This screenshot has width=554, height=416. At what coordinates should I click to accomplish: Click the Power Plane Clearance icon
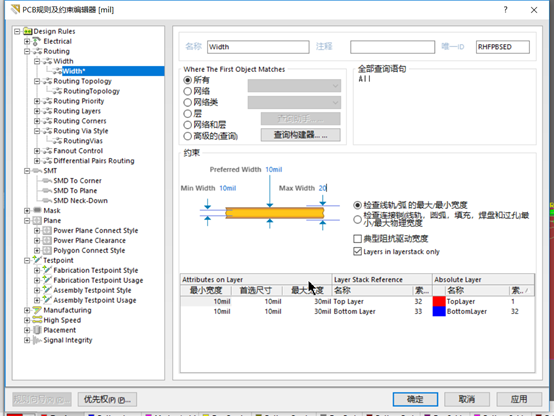(47, 240)
